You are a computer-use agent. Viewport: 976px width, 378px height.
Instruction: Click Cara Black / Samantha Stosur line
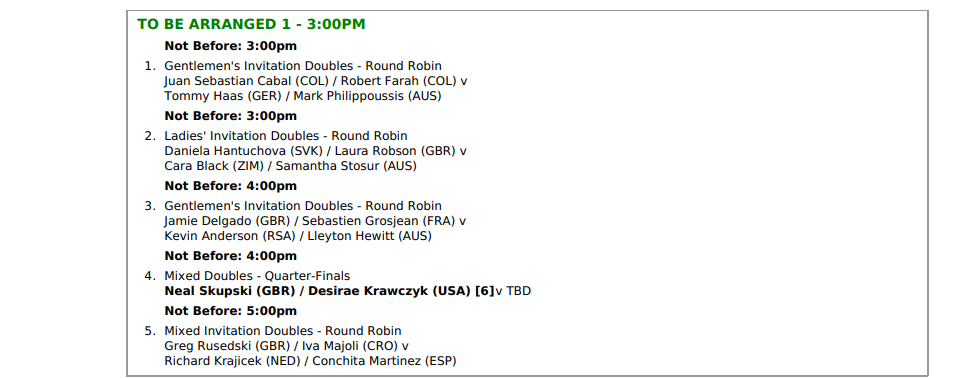coord(291,166)
